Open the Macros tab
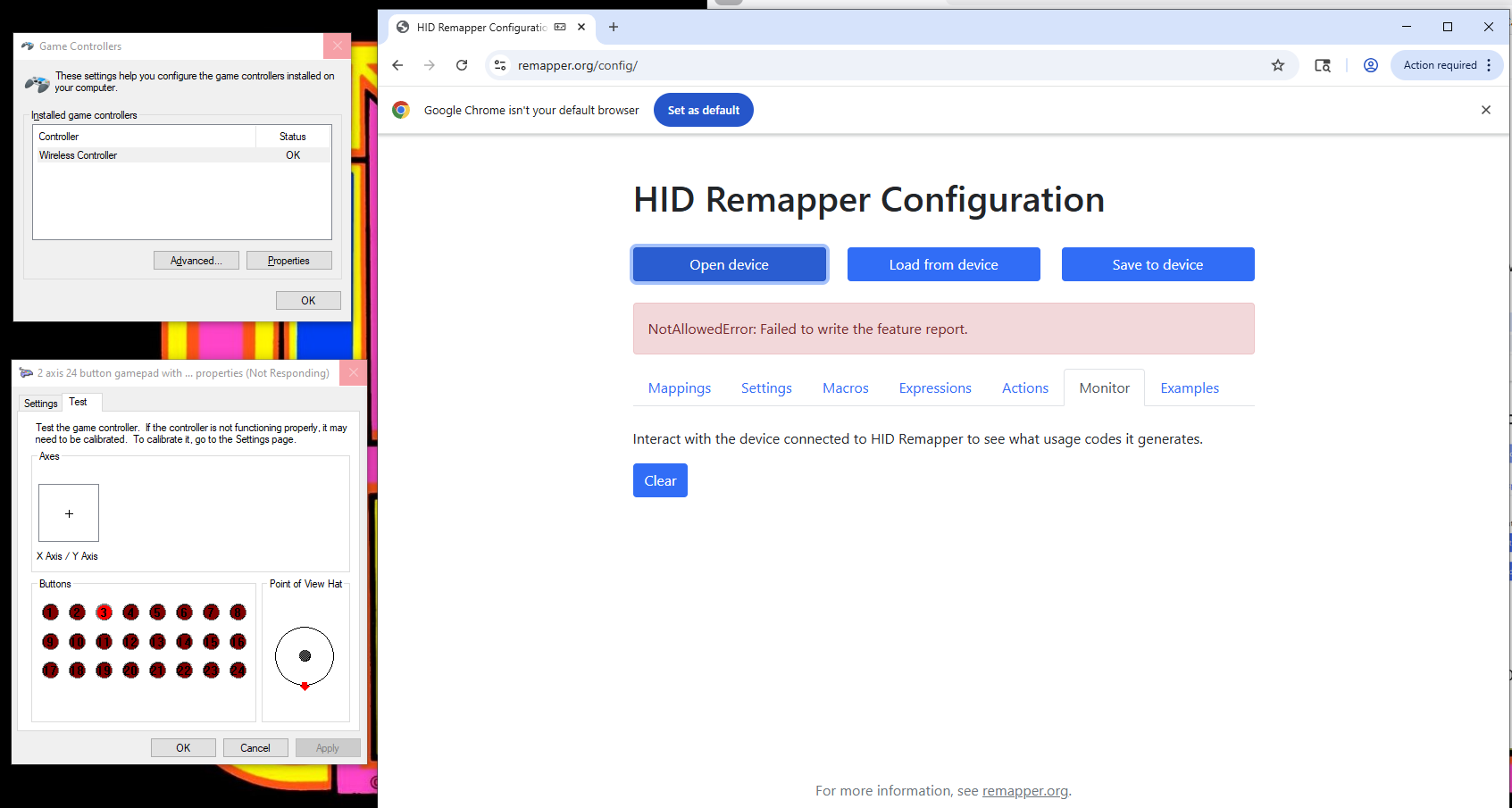 pyautogui.click(x=845, y=388)
